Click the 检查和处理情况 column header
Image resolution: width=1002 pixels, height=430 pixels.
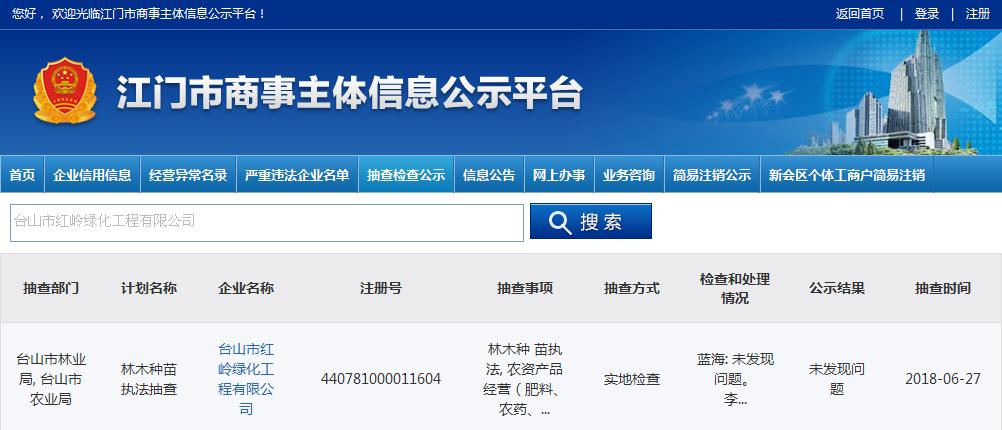(735, 288)
